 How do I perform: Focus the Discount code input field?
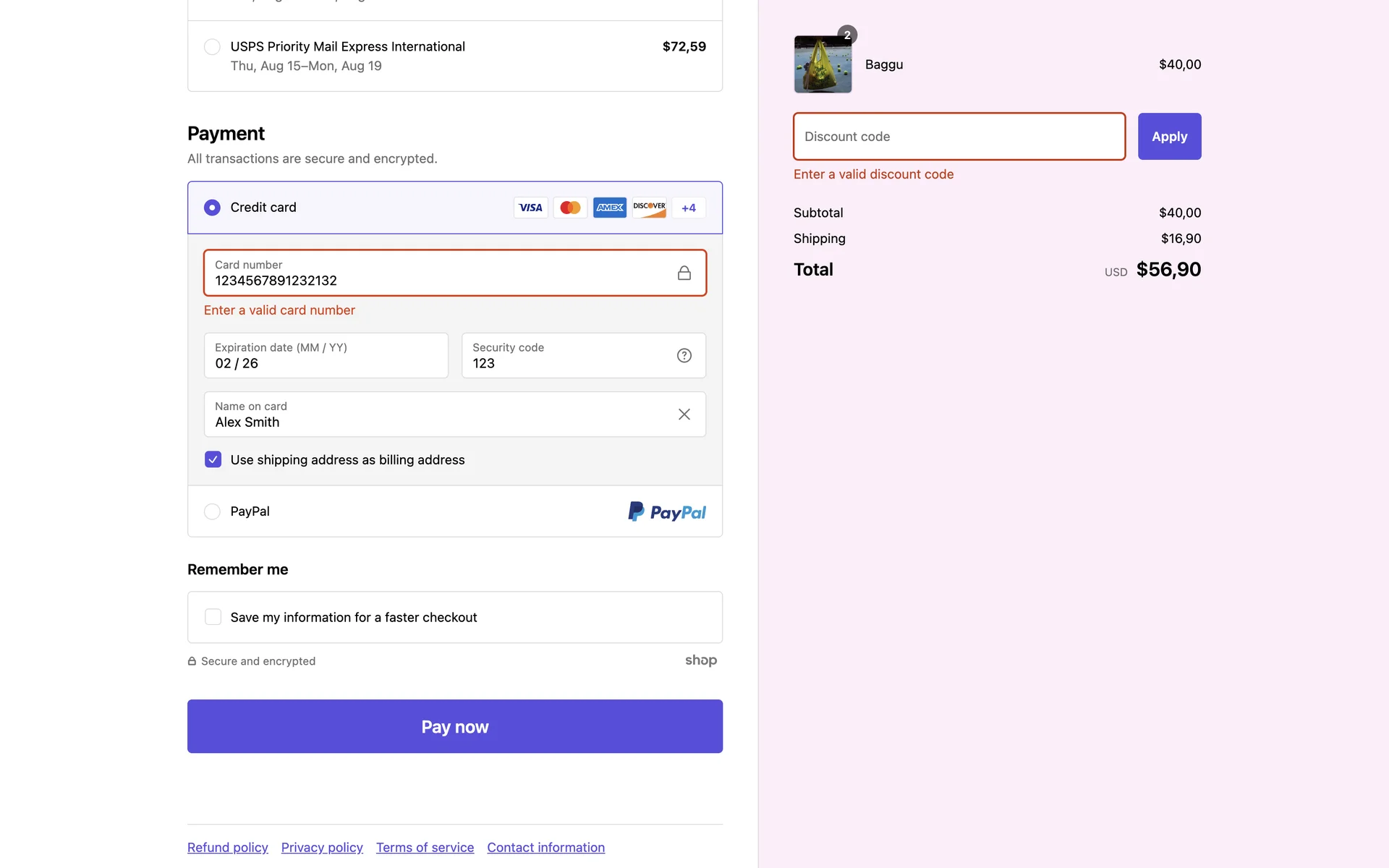pyautogui.click(x=959, y=137)
